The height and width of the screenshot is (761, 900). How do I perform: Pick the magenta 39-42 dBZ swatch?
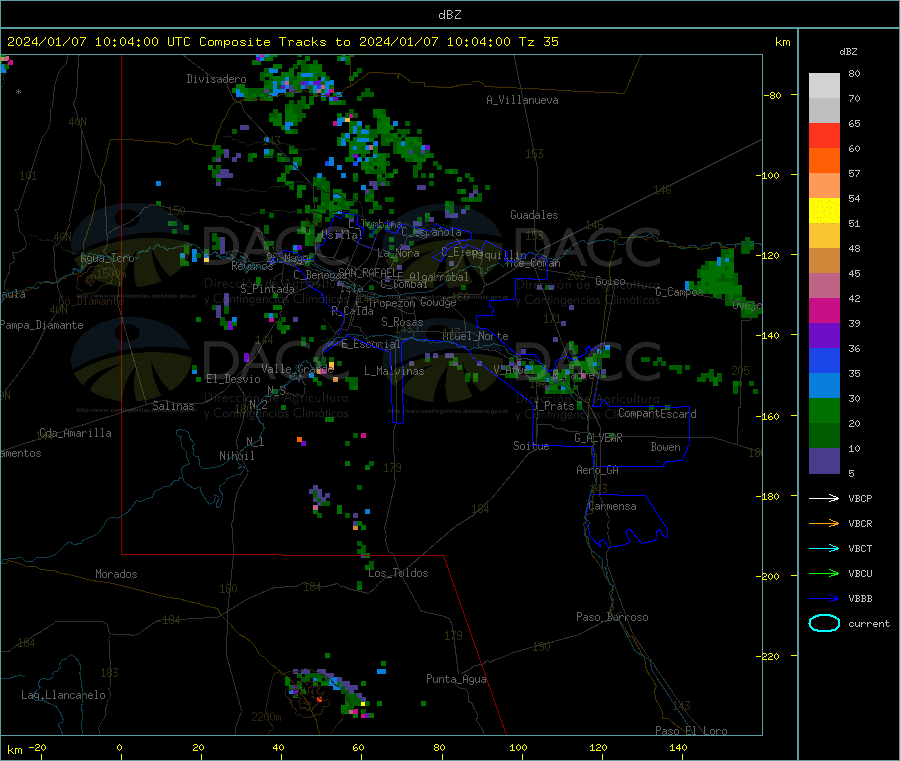824,310
